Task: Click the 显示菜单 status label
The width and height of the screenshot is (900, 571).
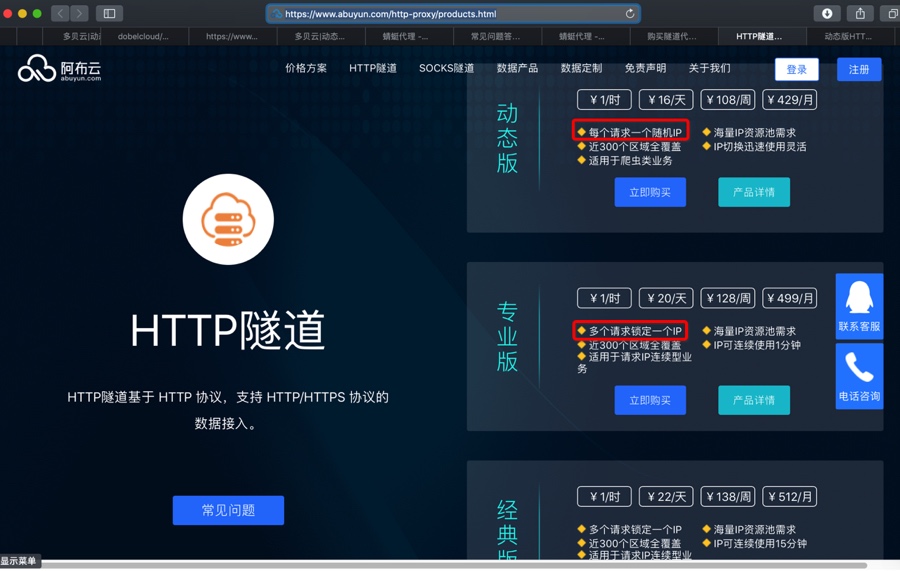Action: (18, 561)
